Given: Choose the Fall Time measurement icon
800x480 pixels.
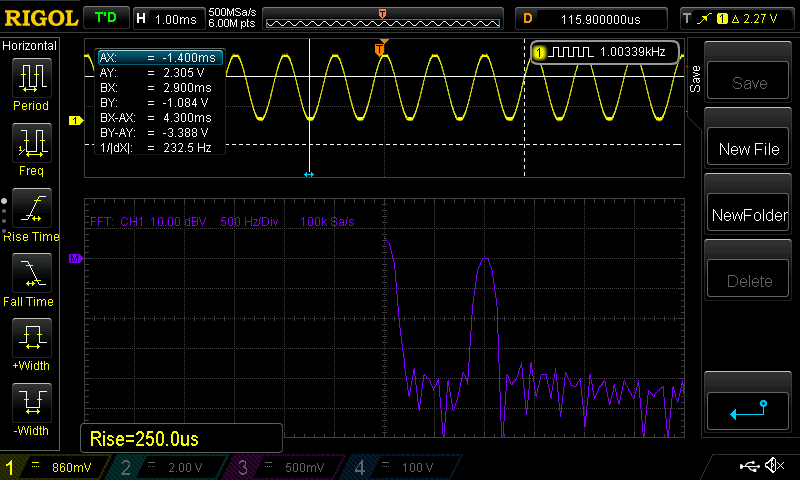Looking at the screenshot, I should pos(31,273).
